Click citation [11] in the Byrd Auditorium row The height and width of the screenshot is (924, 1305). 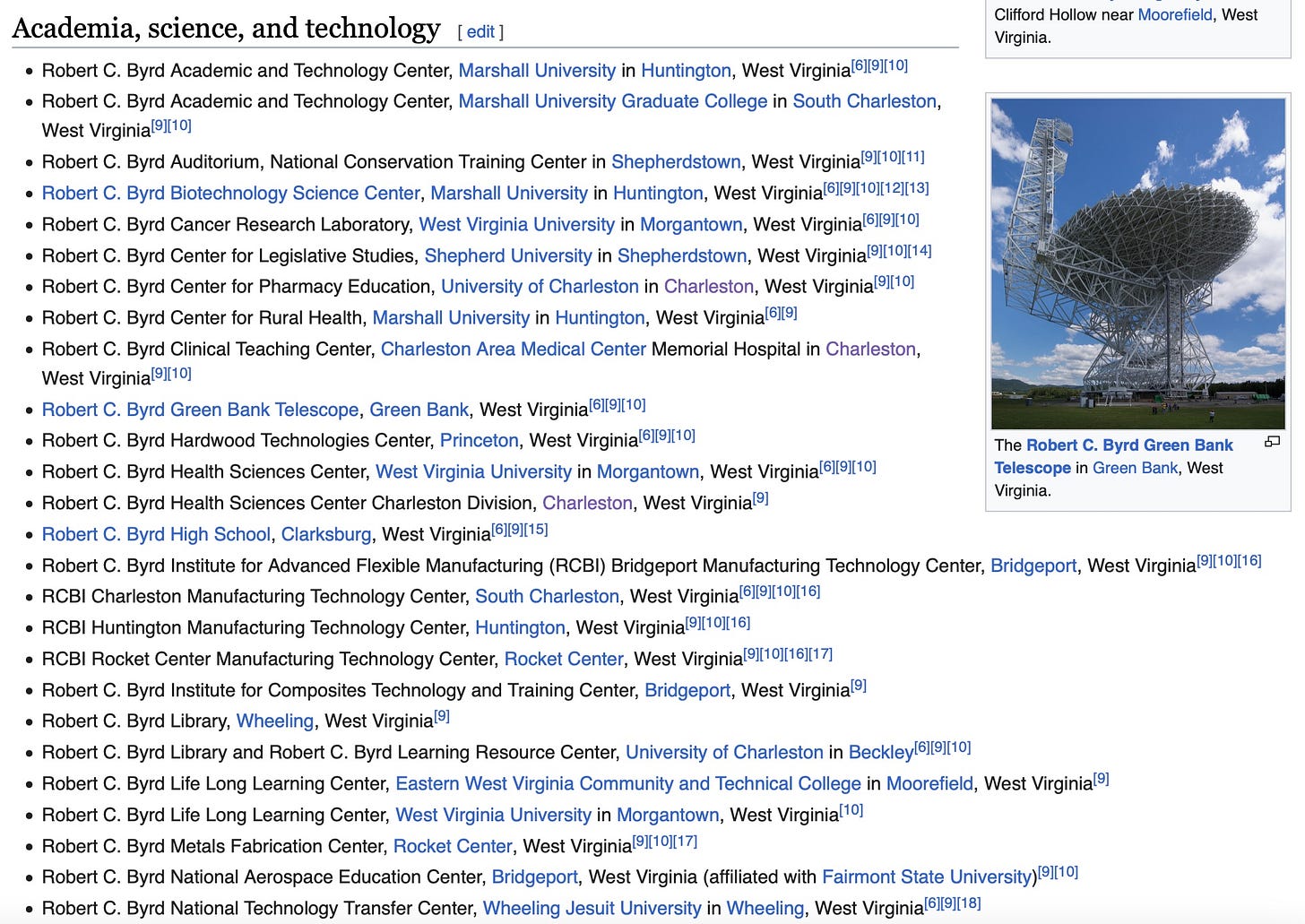[913, 157]
